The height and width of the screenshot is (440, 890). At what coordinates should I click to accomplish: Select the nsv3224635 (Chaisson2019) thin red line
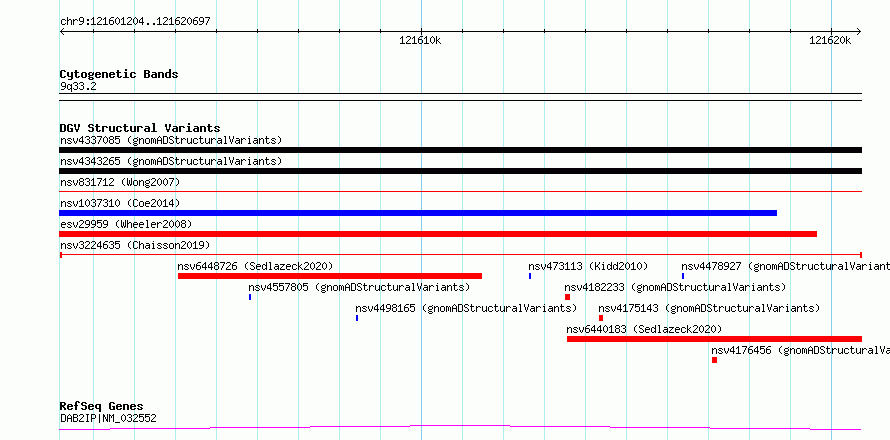click(460, 255)
